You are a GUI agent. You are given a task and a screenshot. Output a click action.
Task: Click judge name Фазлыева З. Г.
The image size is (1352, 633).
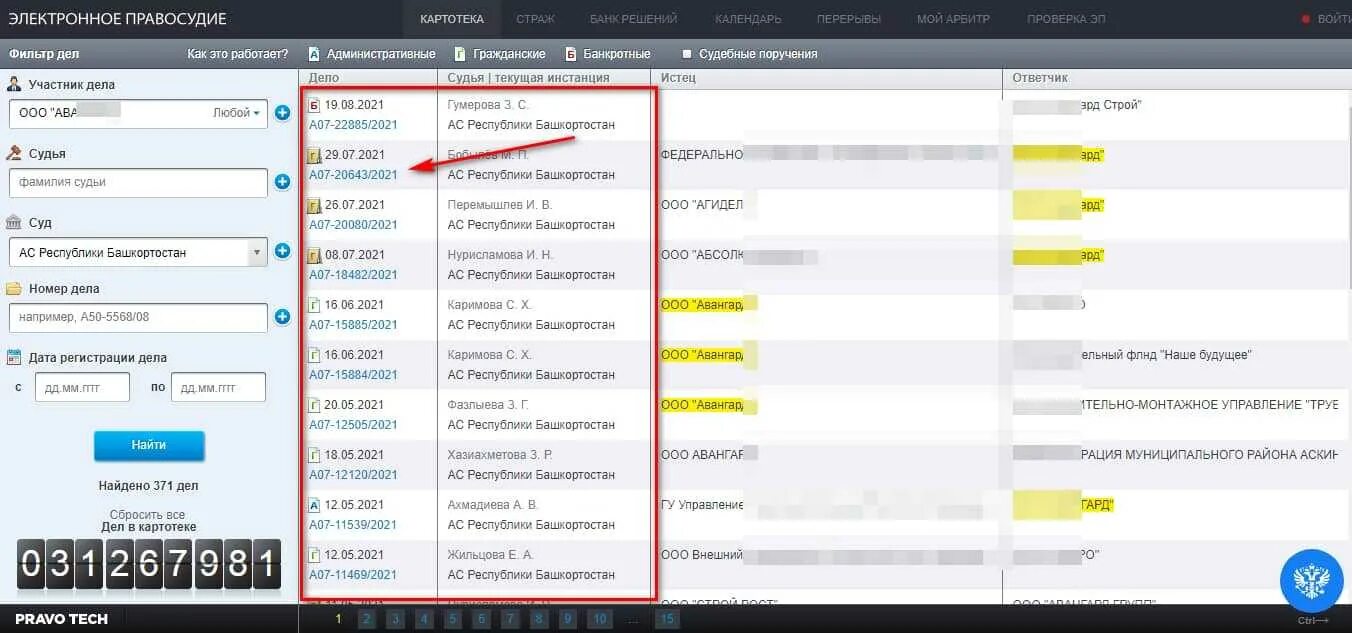click(488, 405)
